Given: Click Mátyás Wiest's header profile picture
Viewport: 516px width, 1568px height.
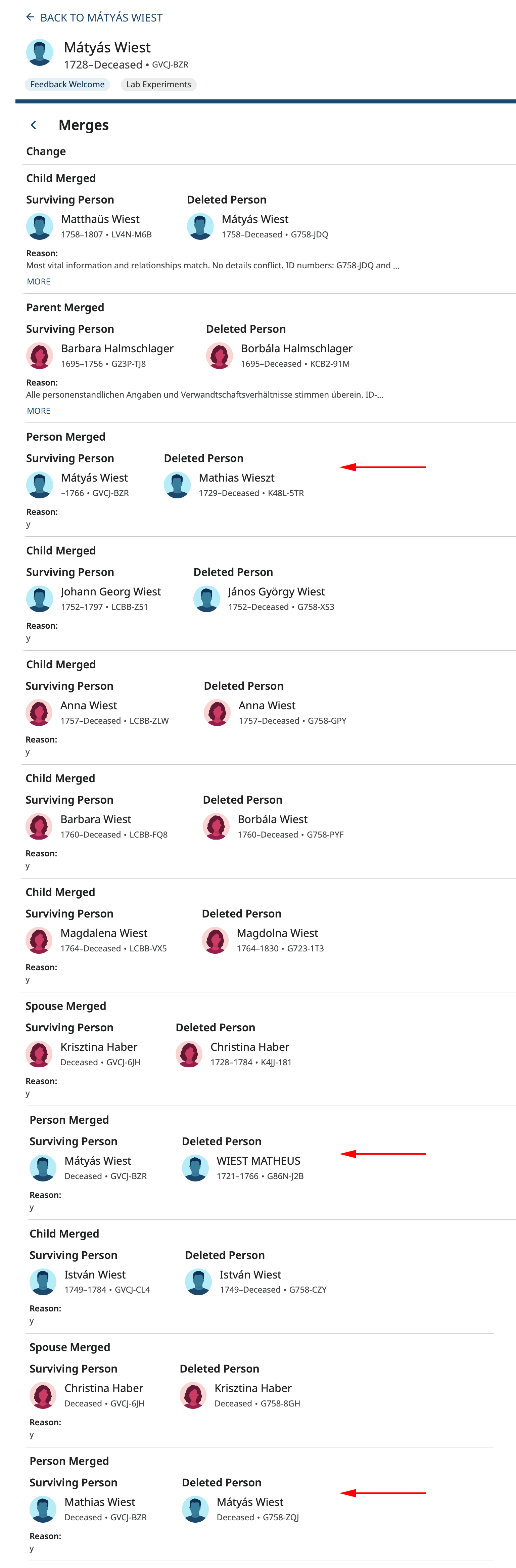Looking at the screenshot, I should click(40, 52).
